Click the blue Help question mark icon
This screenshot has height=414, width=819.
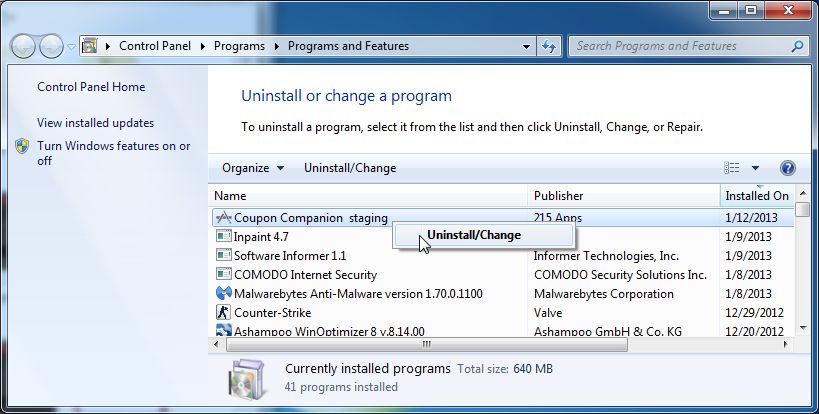tap(788, 168)
